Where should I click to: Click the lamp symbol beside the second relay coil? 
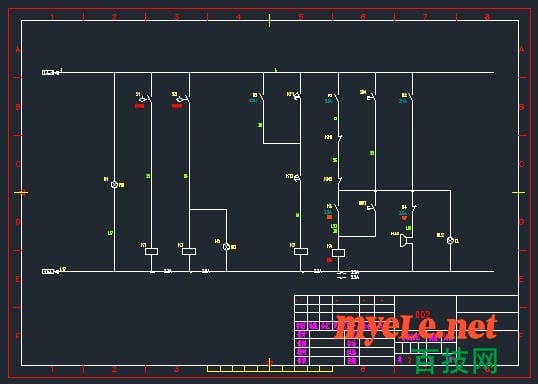tap(226, 247)
